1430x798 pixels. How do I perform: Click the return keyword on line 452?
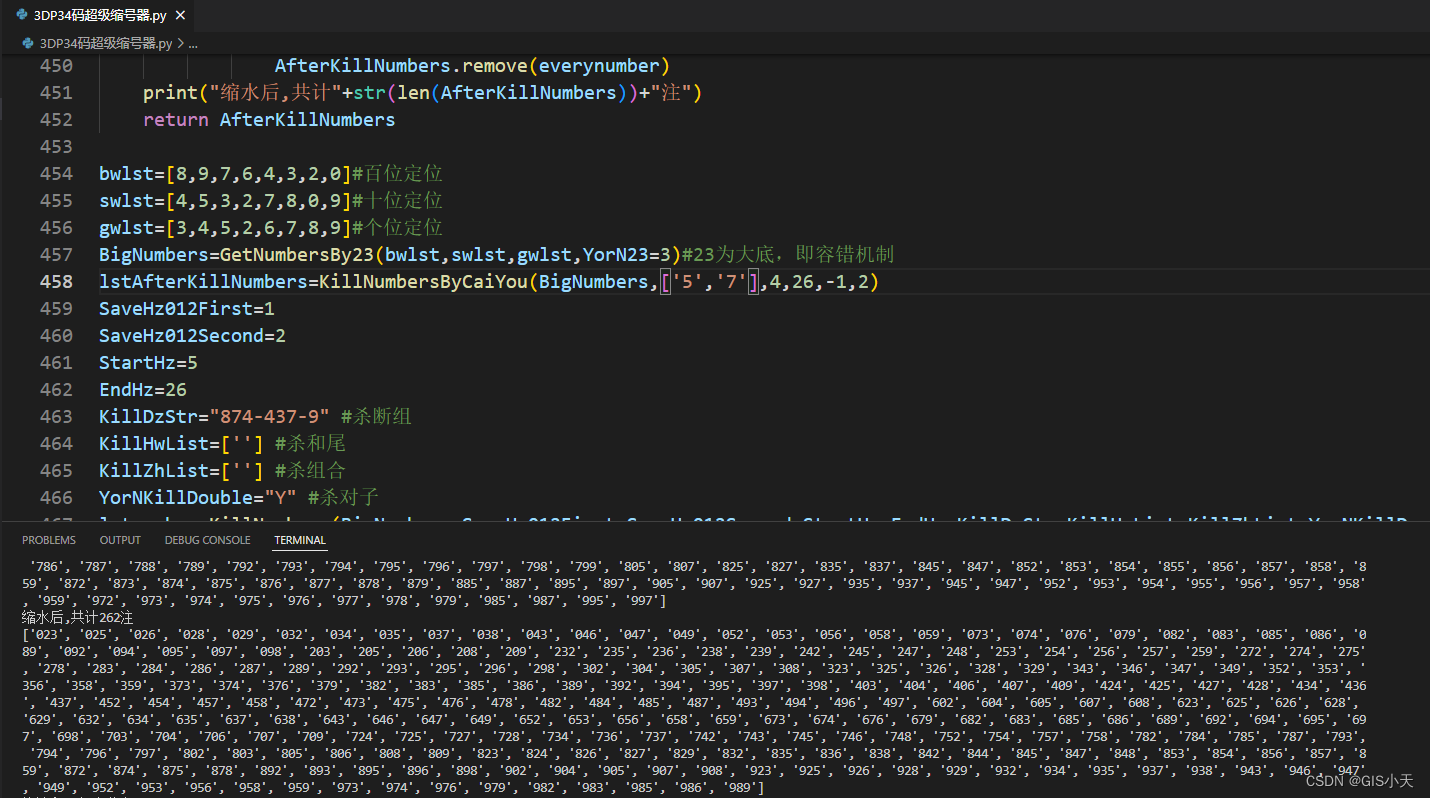coord(176,120)
